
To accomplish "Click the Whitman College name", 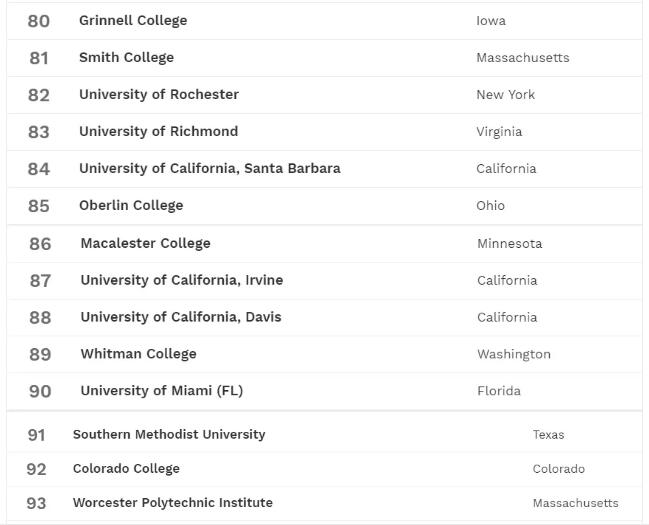I will pos(138,354).
